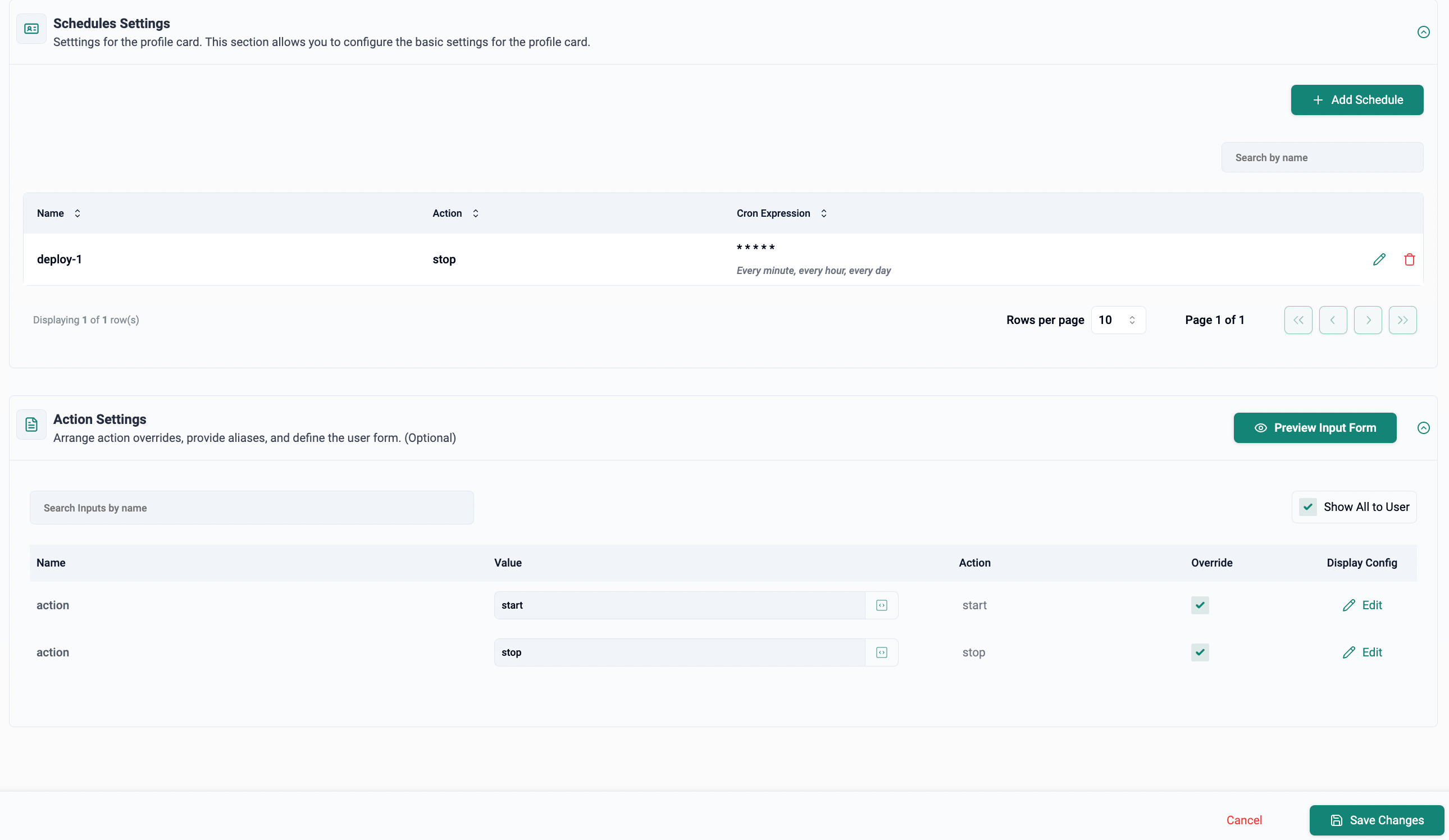Click the Add Schedule button
The height and width of the screenshot is (840, 1449).
tap(1356, 100)
